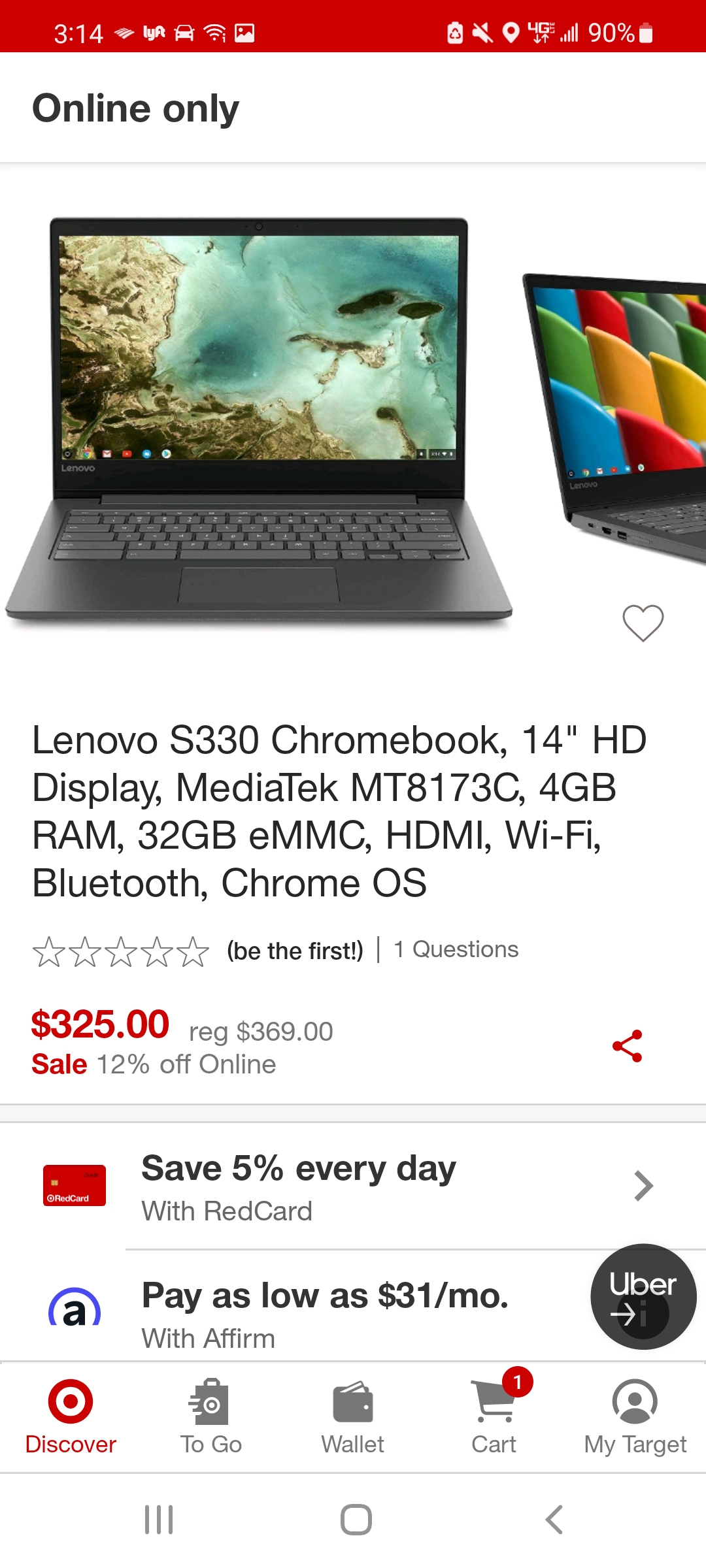The image size is (706, 1568).
Task: Open the To Go tab
Action: click(211, 1416)
